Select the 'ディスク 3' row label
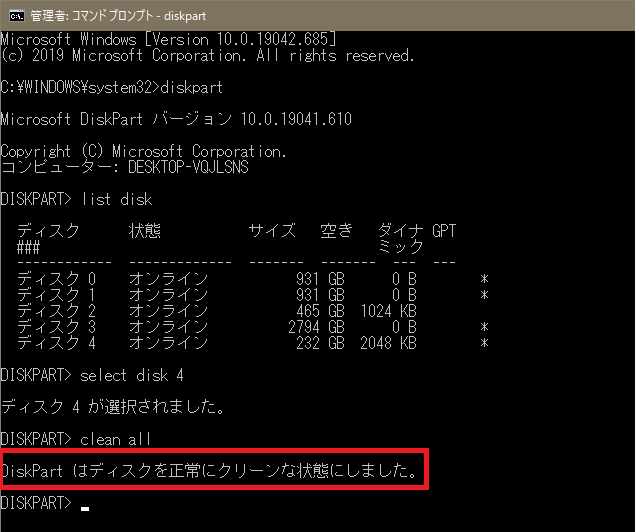This screenshot has height=532, width=635. (56, 327)
